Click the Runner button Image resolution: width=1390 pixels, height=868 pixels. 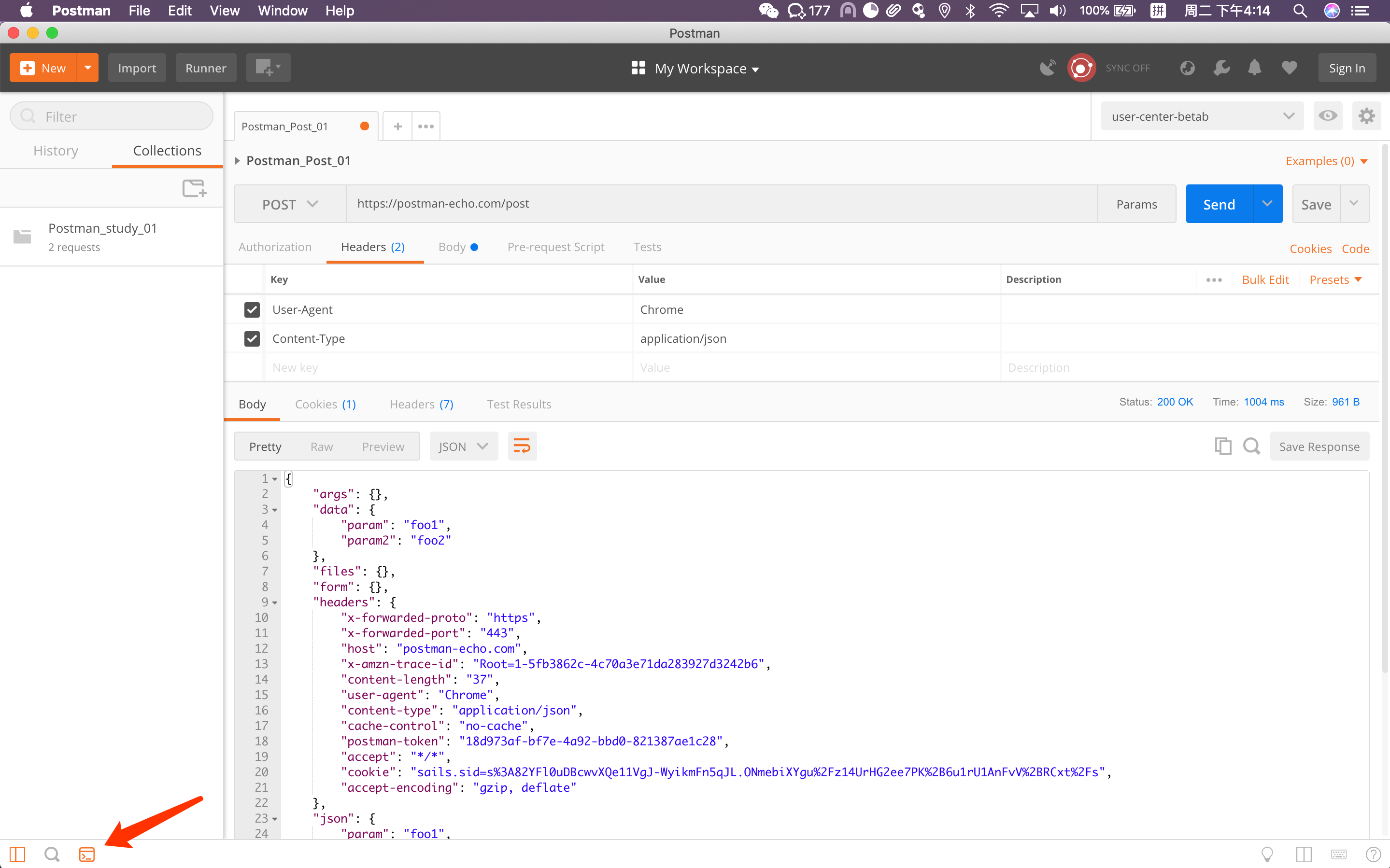206,68
